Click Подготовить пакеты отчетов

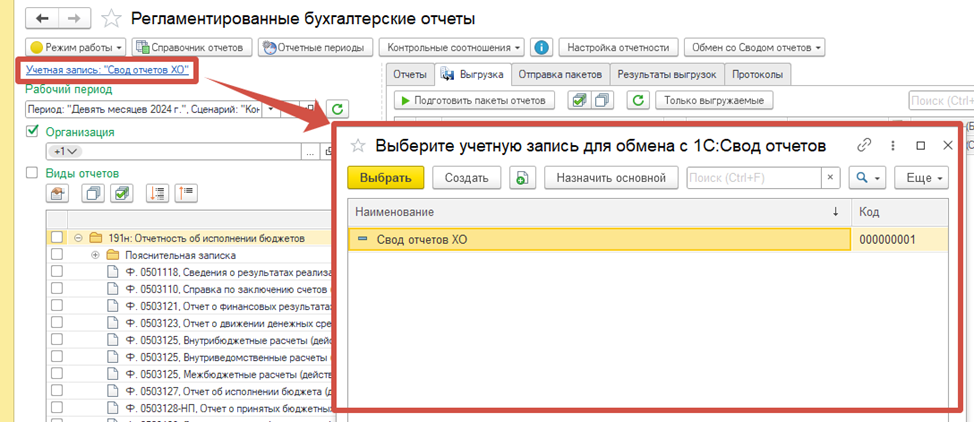pyautogui.click(x=475, y=100)
